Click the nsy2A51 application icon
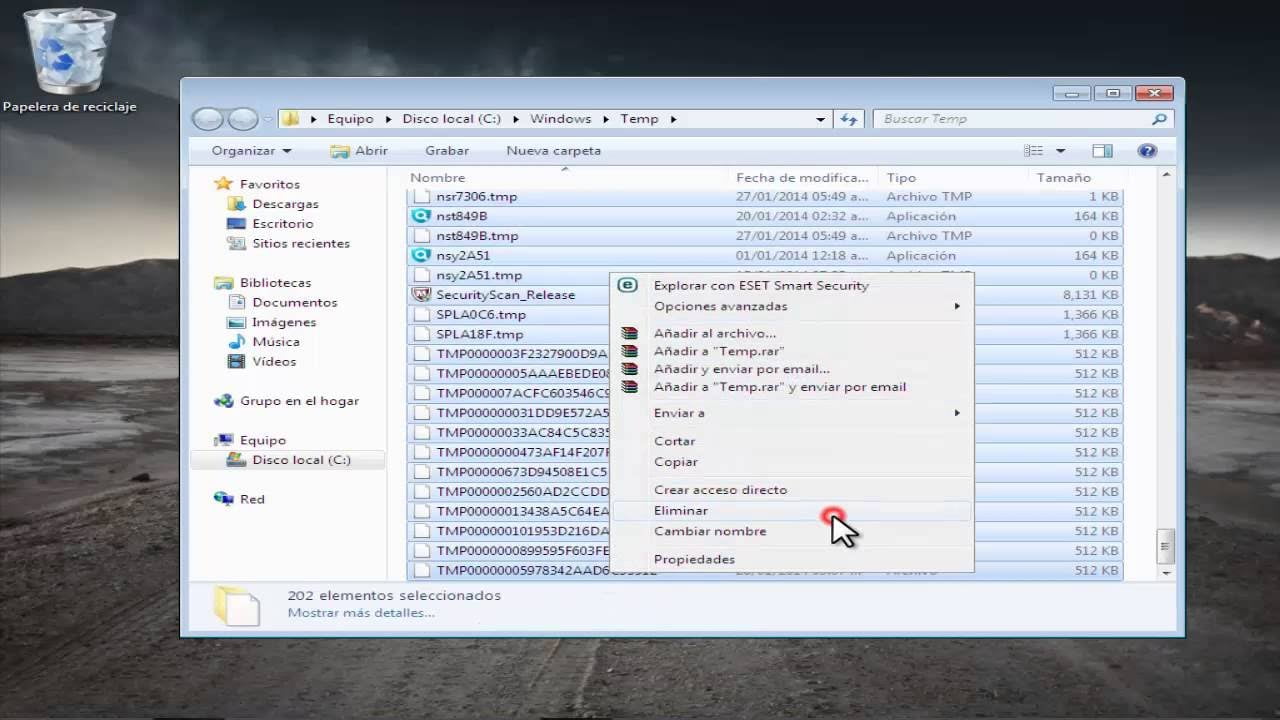 tap(421, 255)
